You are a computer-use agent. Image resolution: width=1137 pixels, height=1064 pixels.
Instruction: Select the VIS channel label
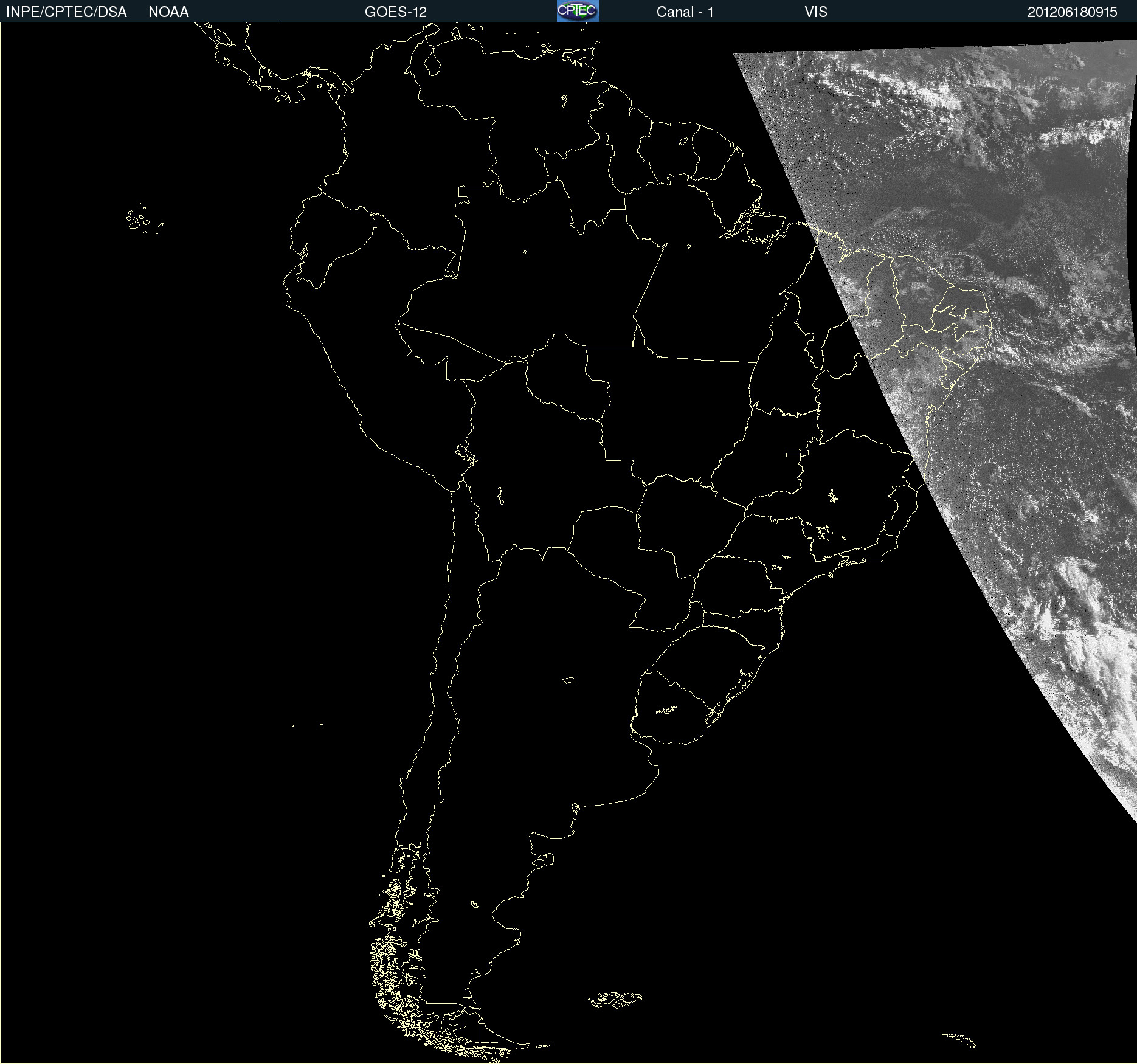[x=816, y=12]
